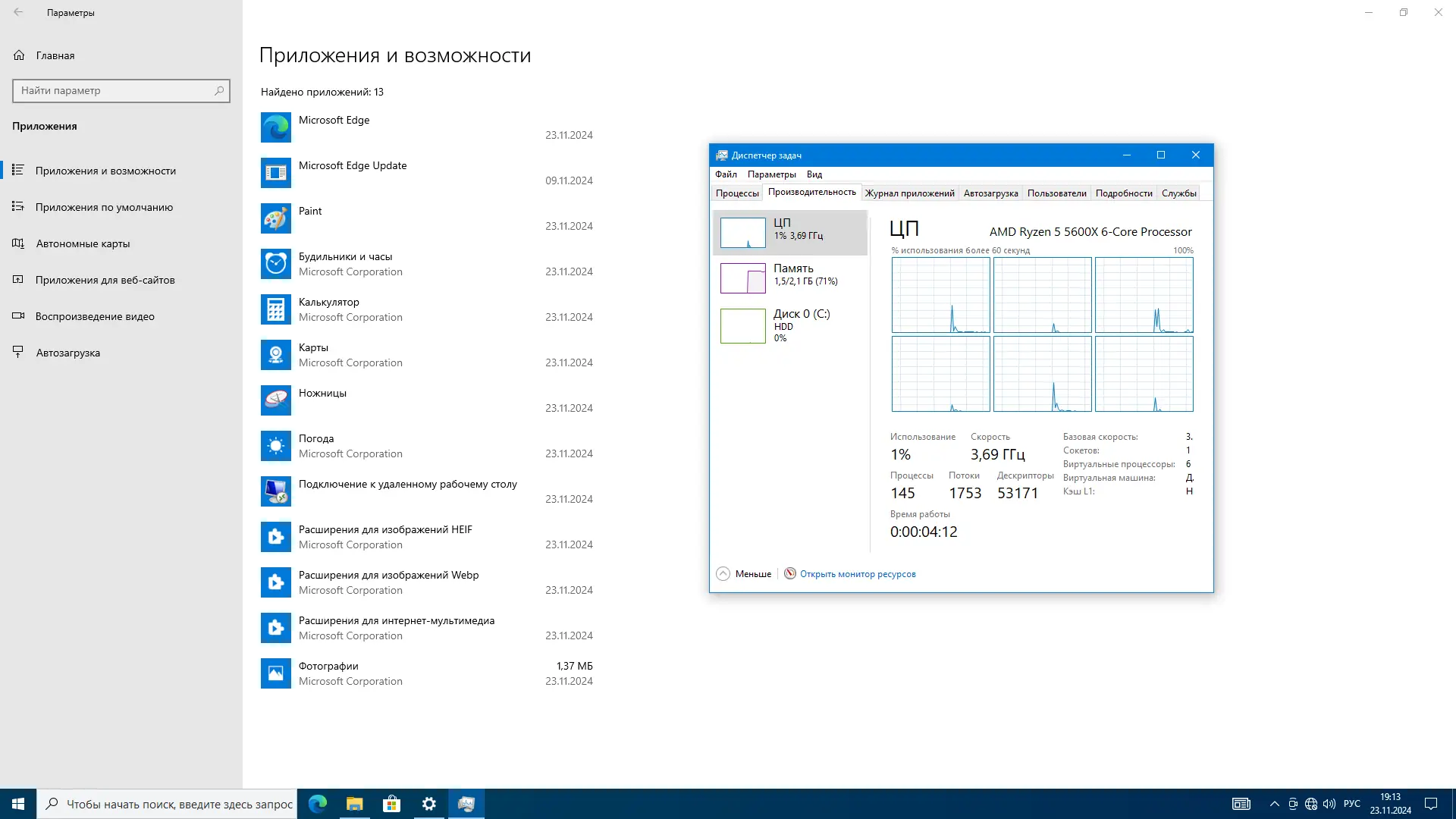The width and height of the screenshot is (1456, 819).
Task: Select the Калькулятор app icon
Action: pyautogui.click(x=275, y=309)
